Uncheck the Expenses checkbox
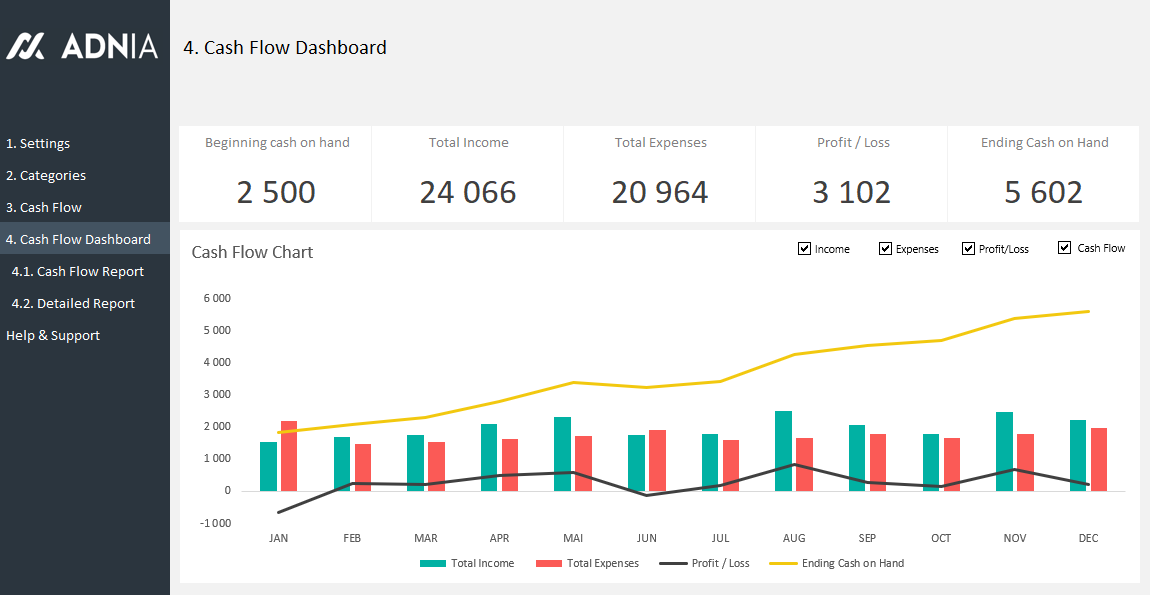This screenshot has width=1150, height=595. point(885,249)
